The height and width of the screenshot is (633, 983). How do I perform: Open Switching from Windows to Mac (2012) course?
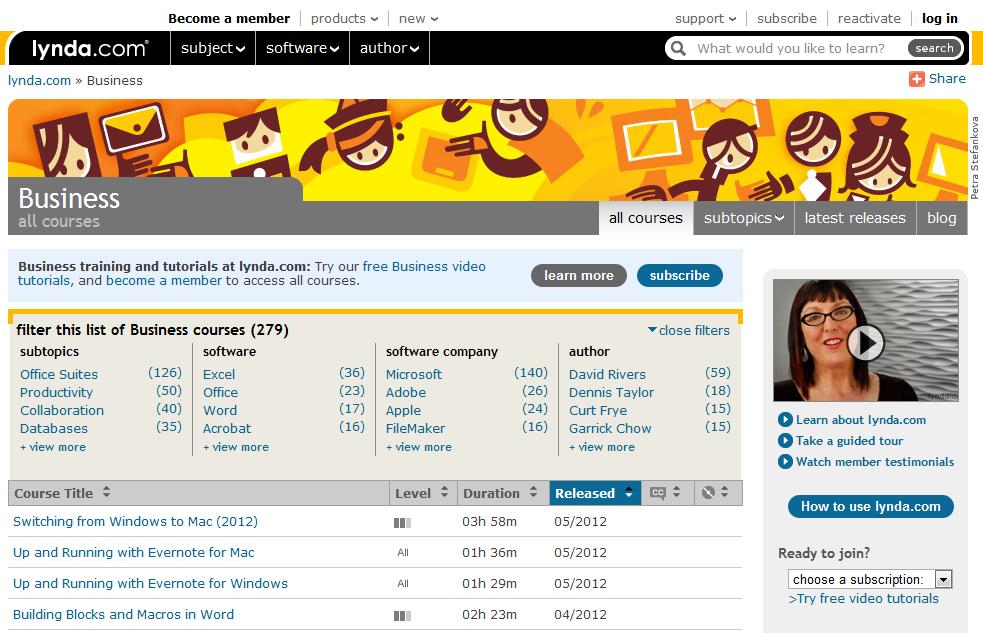[135, 521]
